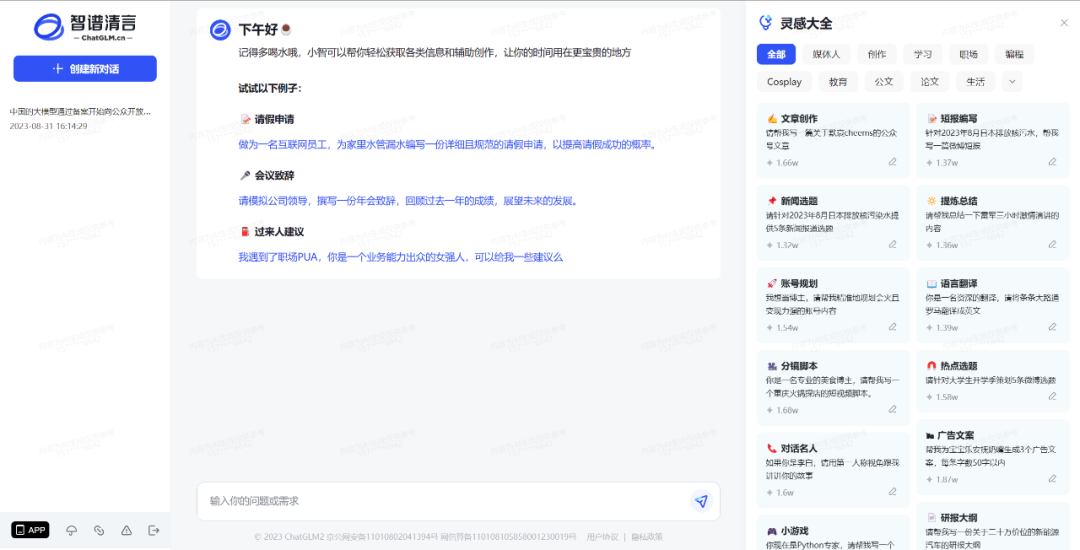Image resolution: width=1080 pixels, height=550 pixels.
Task: Open the 用户协议 link in footer
Action: [x=602, y=537]
